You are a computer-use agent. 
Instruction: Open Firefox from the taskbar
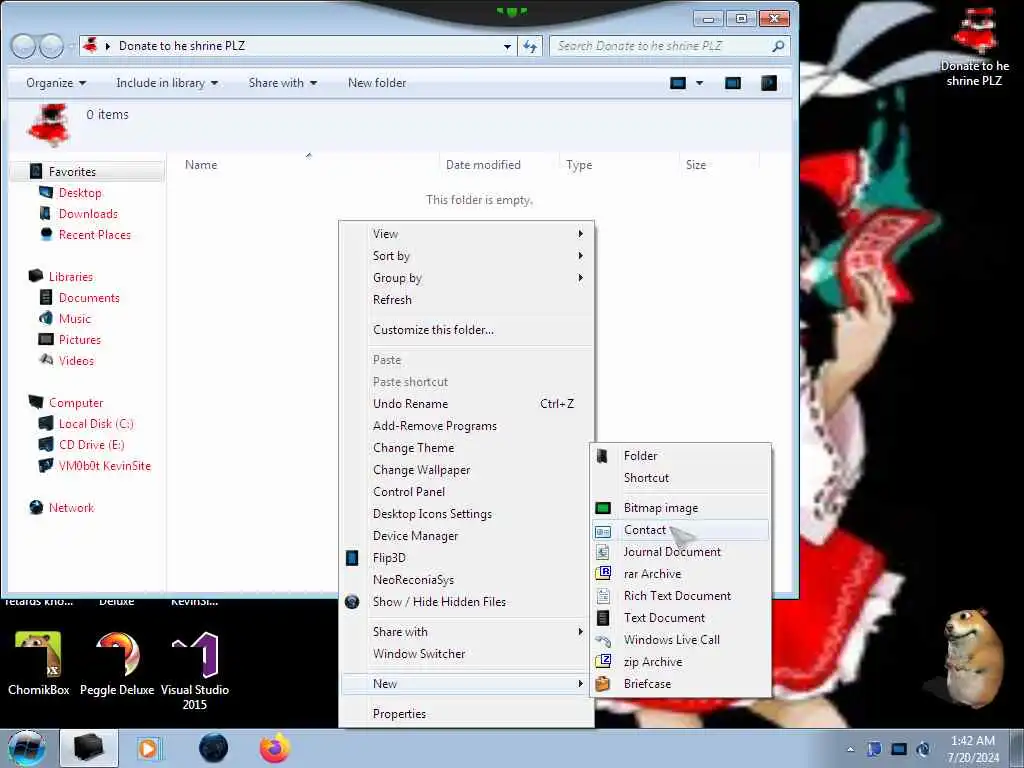[x=275, y=748]
